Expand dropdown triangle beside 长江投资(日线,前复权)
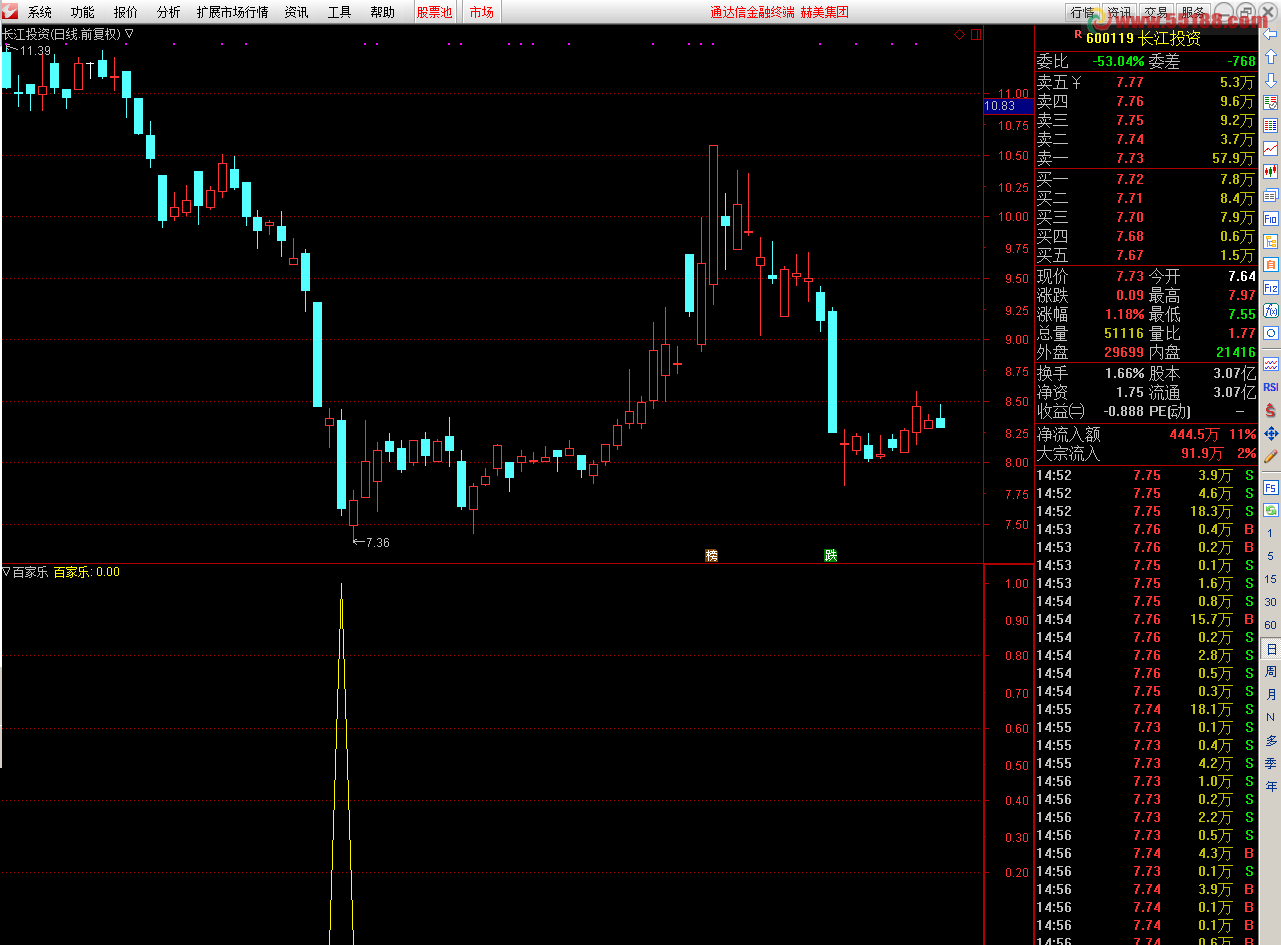Viewport: 1281px width, 945px height. tap(130, 34)
